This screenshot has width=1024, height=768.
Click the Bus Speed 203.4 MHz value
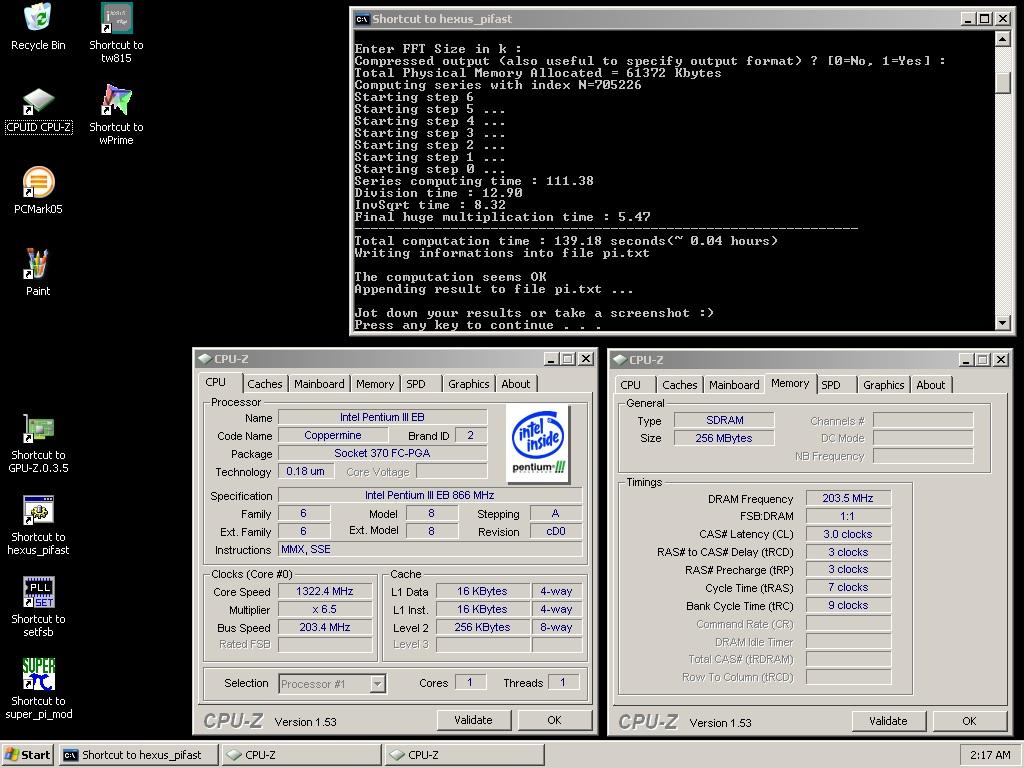[x=325, y=628]
